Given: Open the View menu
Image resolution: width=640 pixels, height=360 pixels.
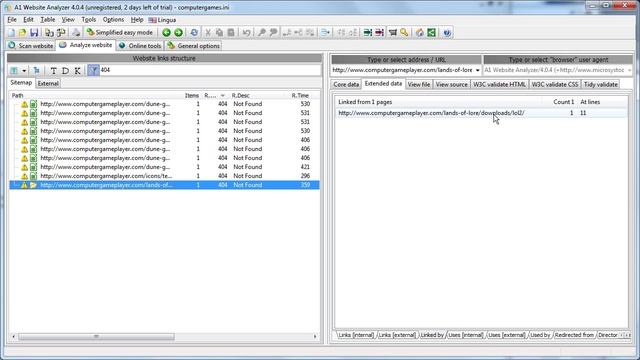Looking at the screenshot, I should (x=68, y=20).
